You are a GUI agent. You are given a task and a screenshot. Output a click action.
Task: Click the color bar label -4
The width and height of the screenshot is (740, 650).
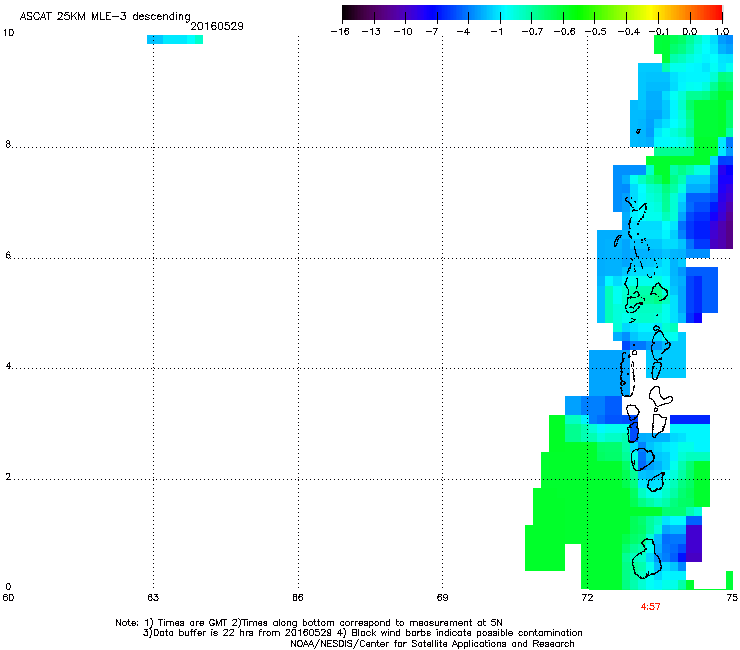[x=463, y=32]
